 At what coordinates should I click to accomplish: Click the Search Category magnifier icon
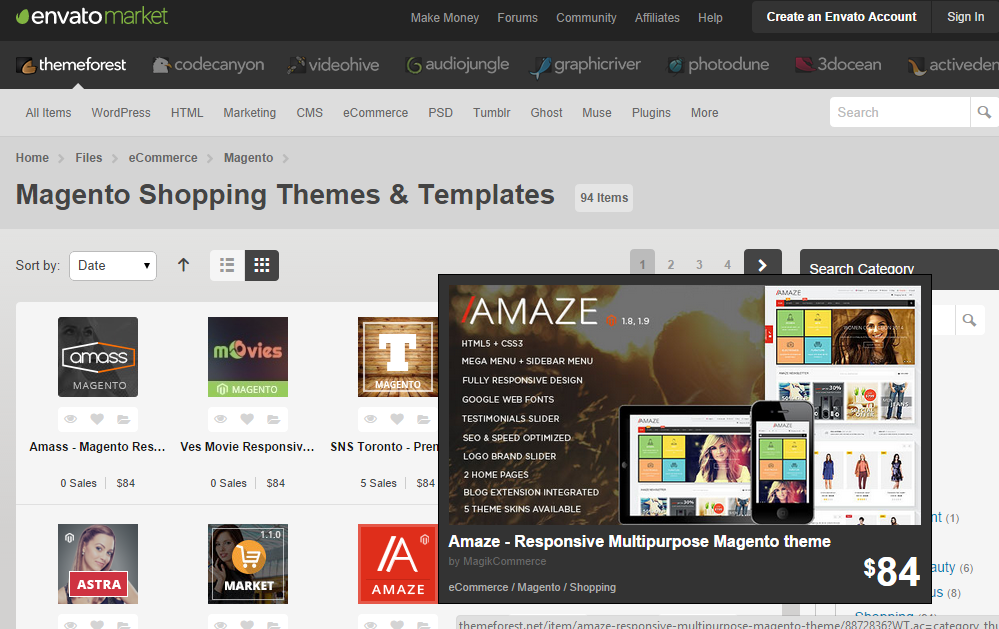point(969,320)
